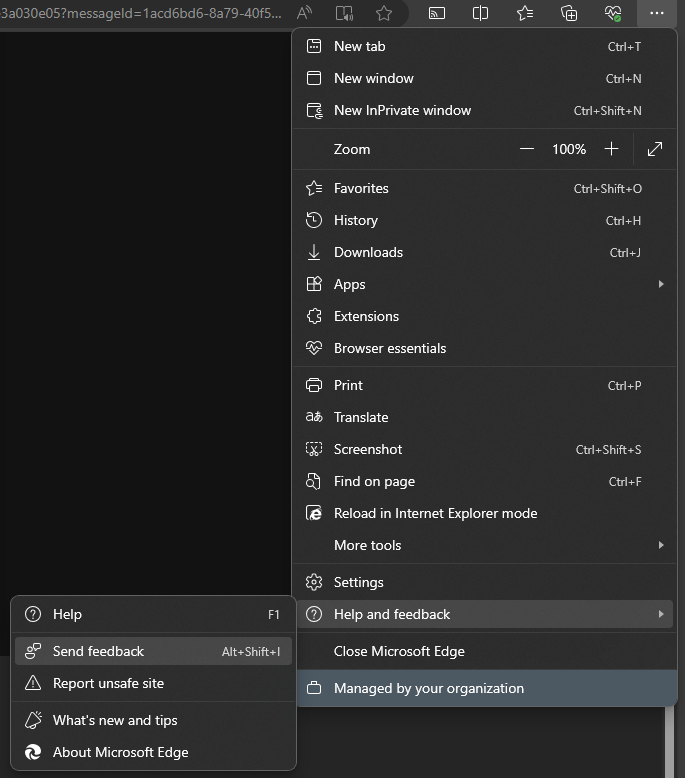Click Managed by your organization
The image size is (685, 778).
point(487,688)
